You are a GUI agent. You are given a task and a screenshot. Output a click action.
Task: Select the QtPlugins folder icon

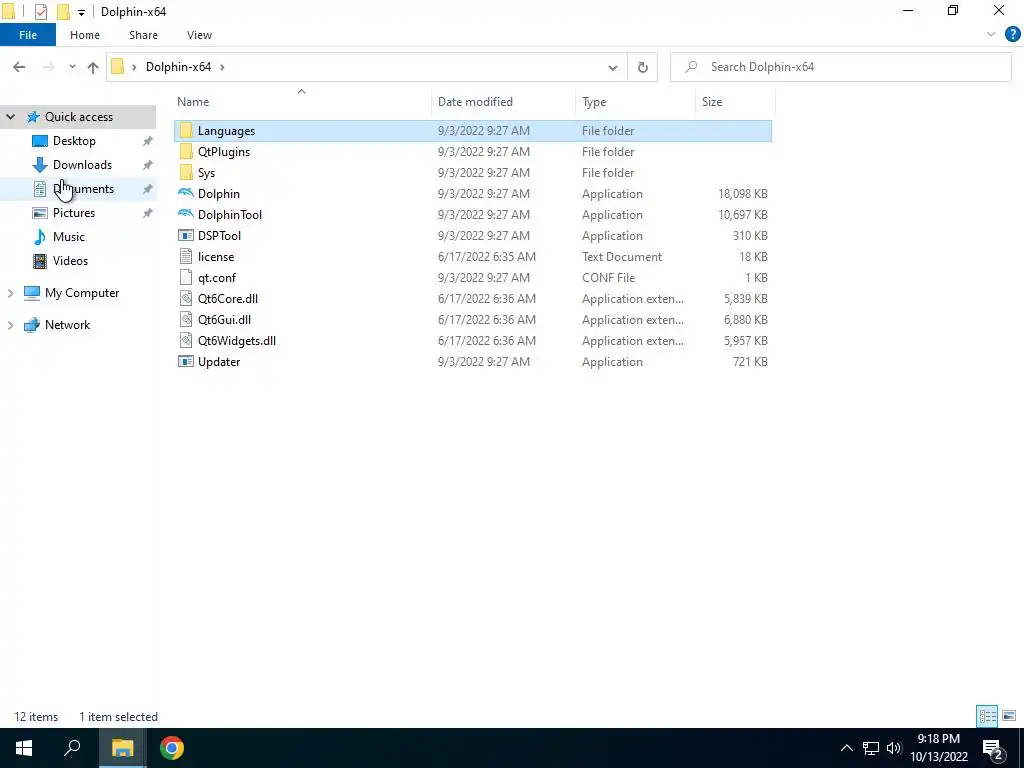pos(186,152)
